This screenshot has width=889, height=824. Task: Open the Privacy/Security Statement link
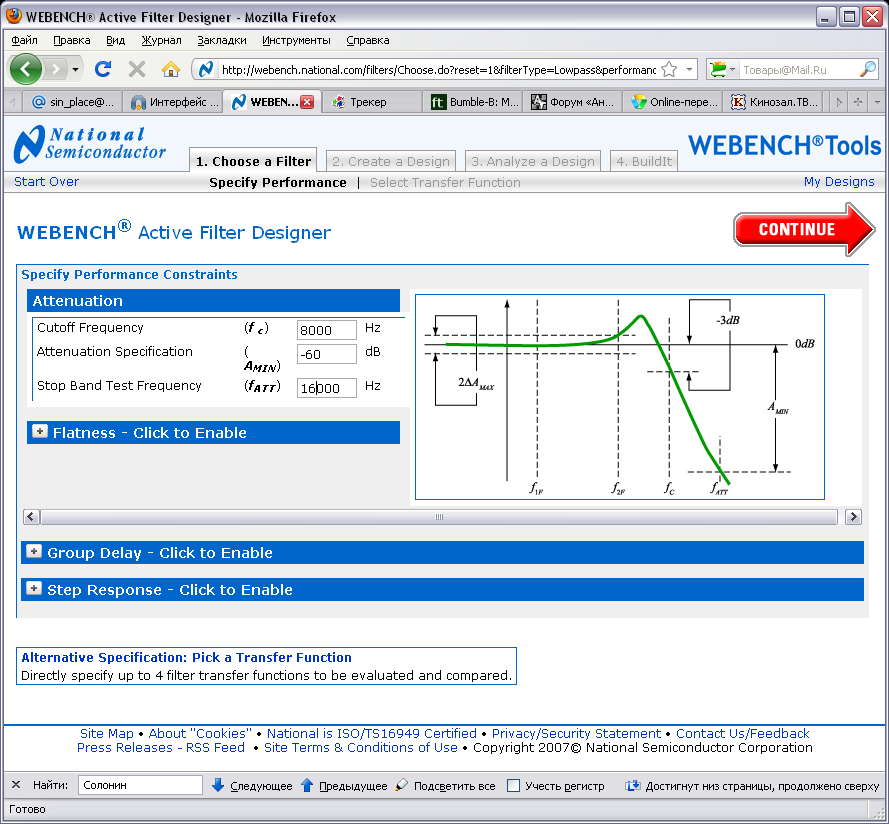(576, 733)
